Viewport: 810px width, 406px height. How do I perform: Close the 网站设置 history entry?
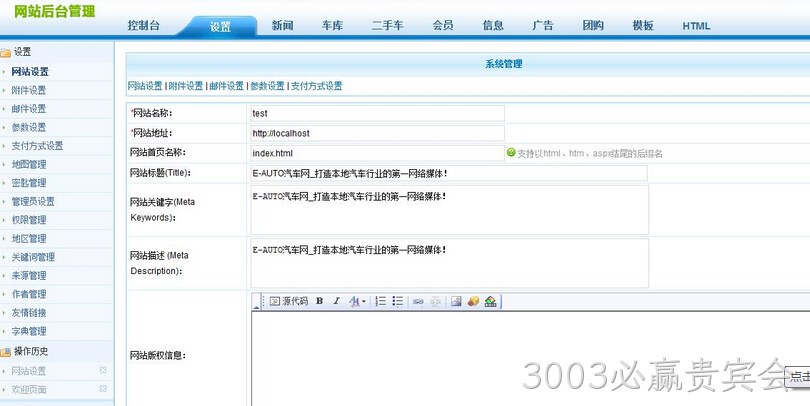point(103,370)
